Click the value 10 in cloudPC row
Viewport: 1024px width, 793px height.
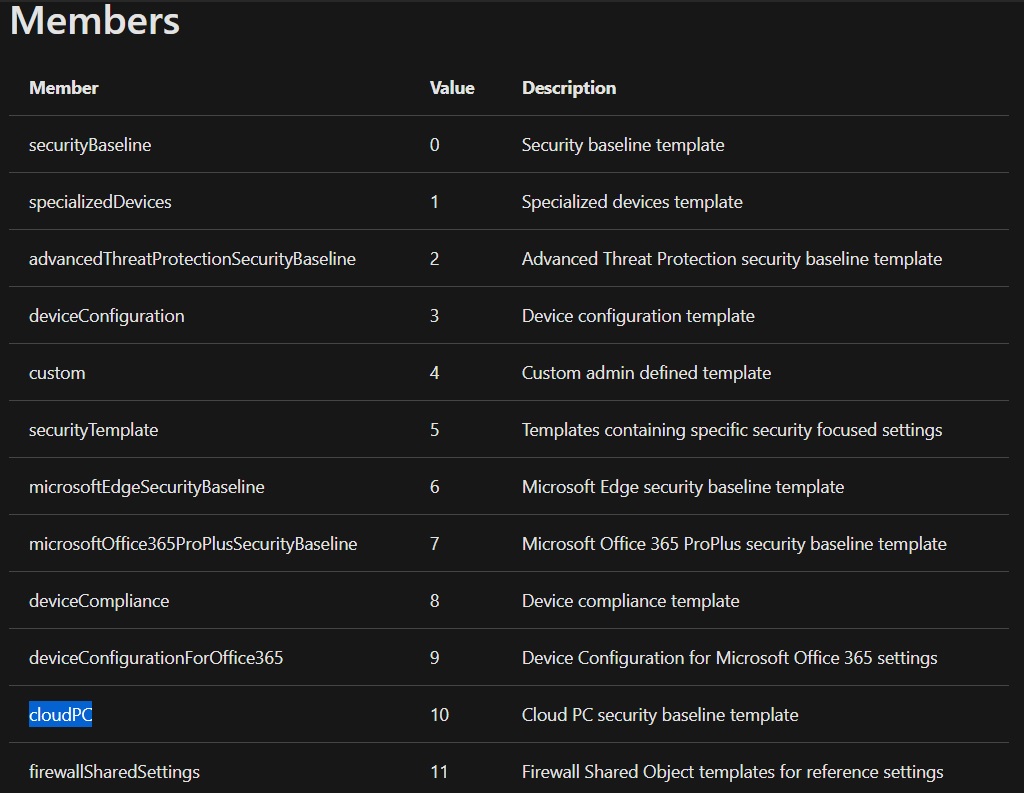click(439, 715)
